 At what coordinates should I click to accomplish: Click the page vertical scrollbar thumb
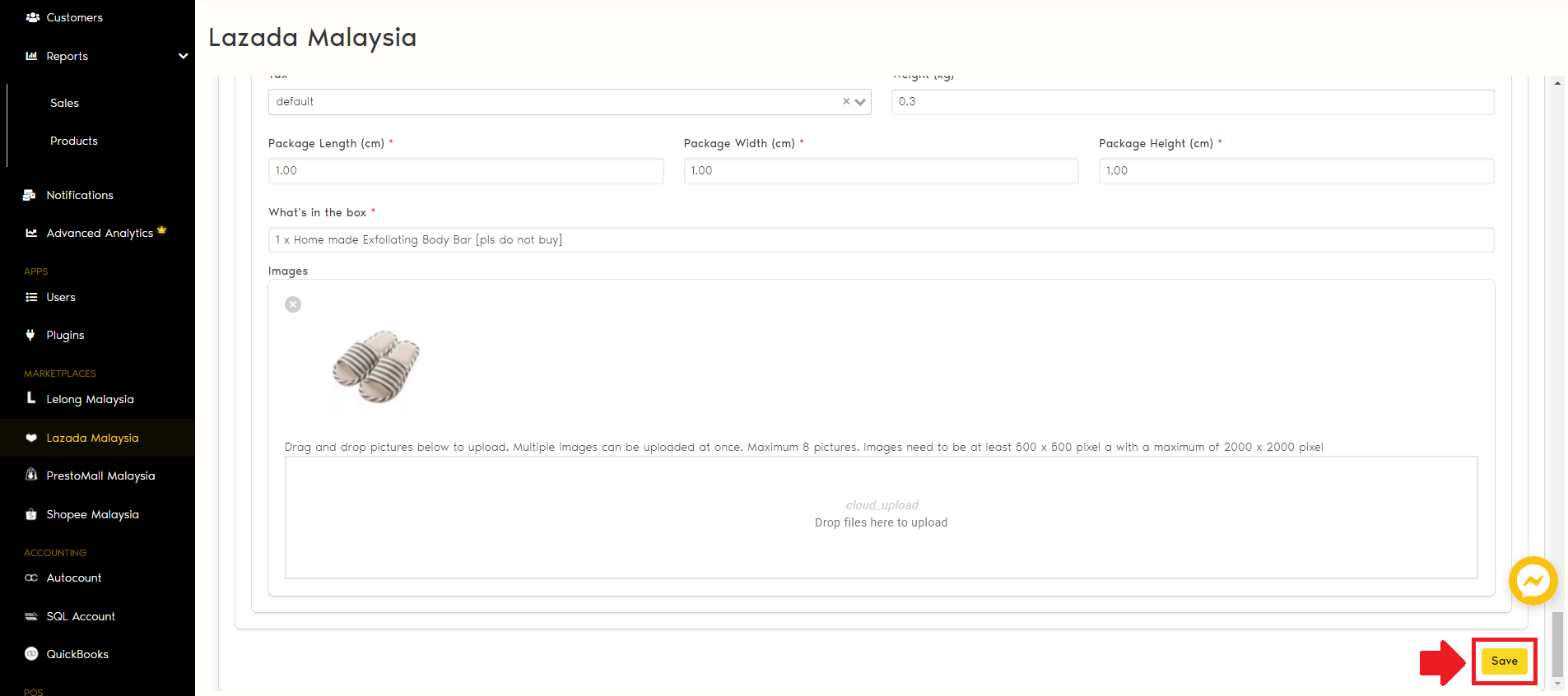(1557, 644)
